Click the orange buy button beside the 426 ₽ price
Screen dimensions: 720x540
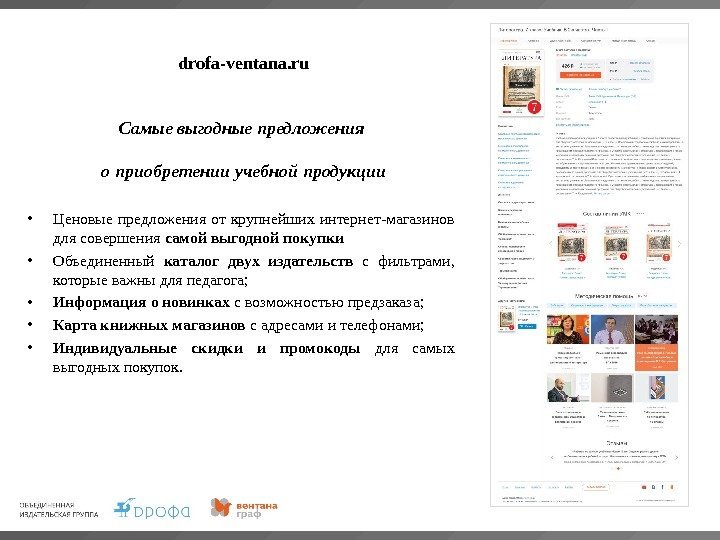[x=580, y=75]
